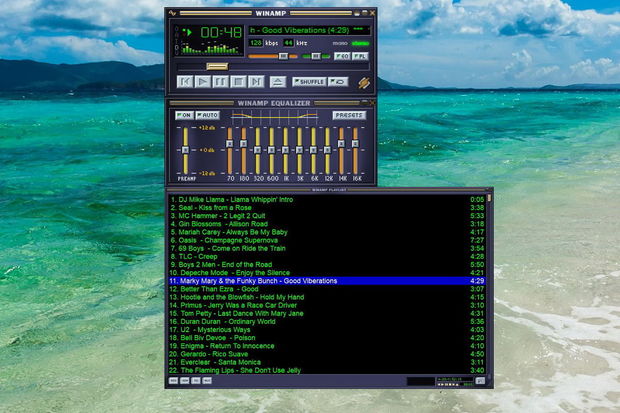Select highlighted track Good Viberations

(327, 281)
